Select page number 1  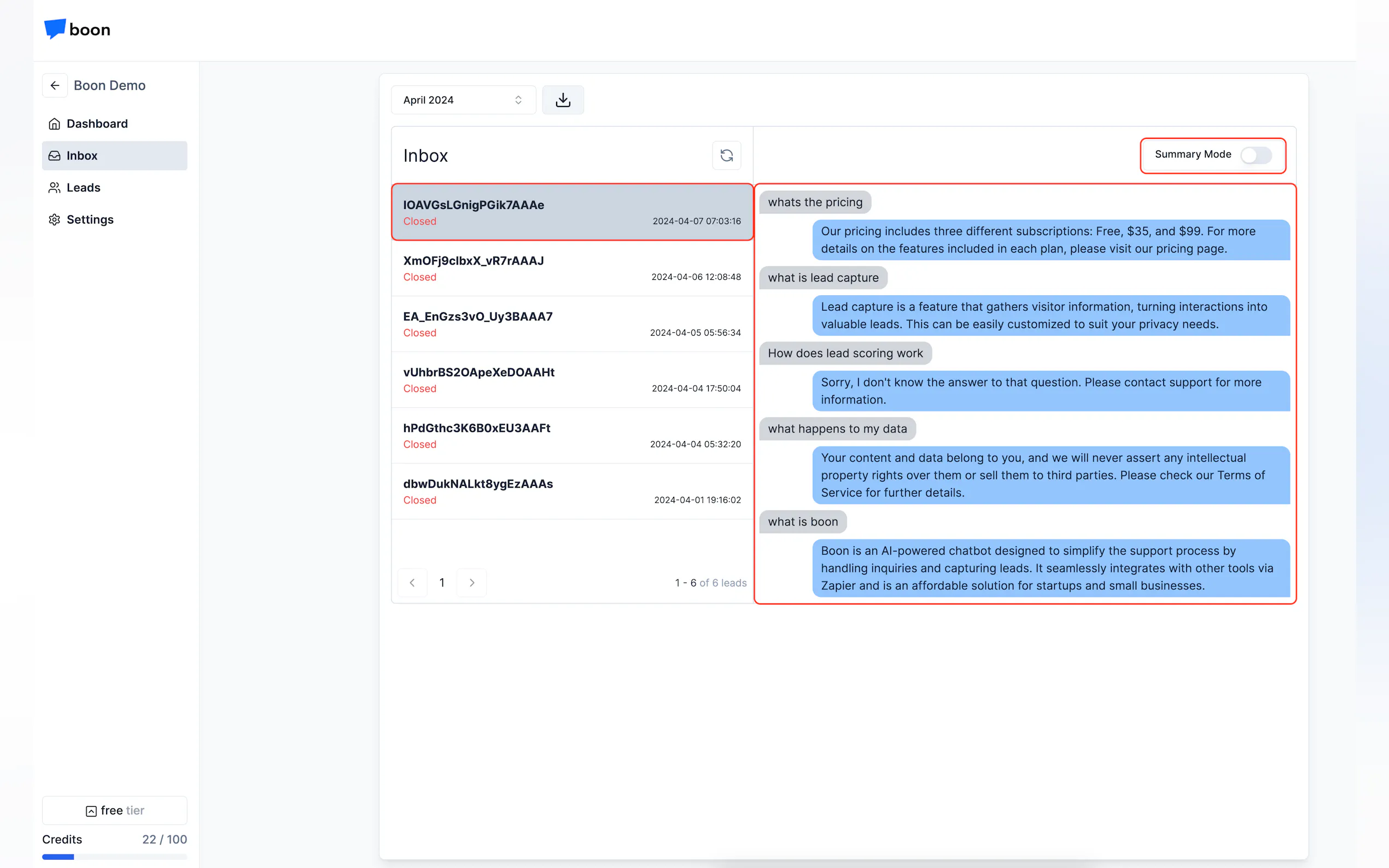[441, 583]
